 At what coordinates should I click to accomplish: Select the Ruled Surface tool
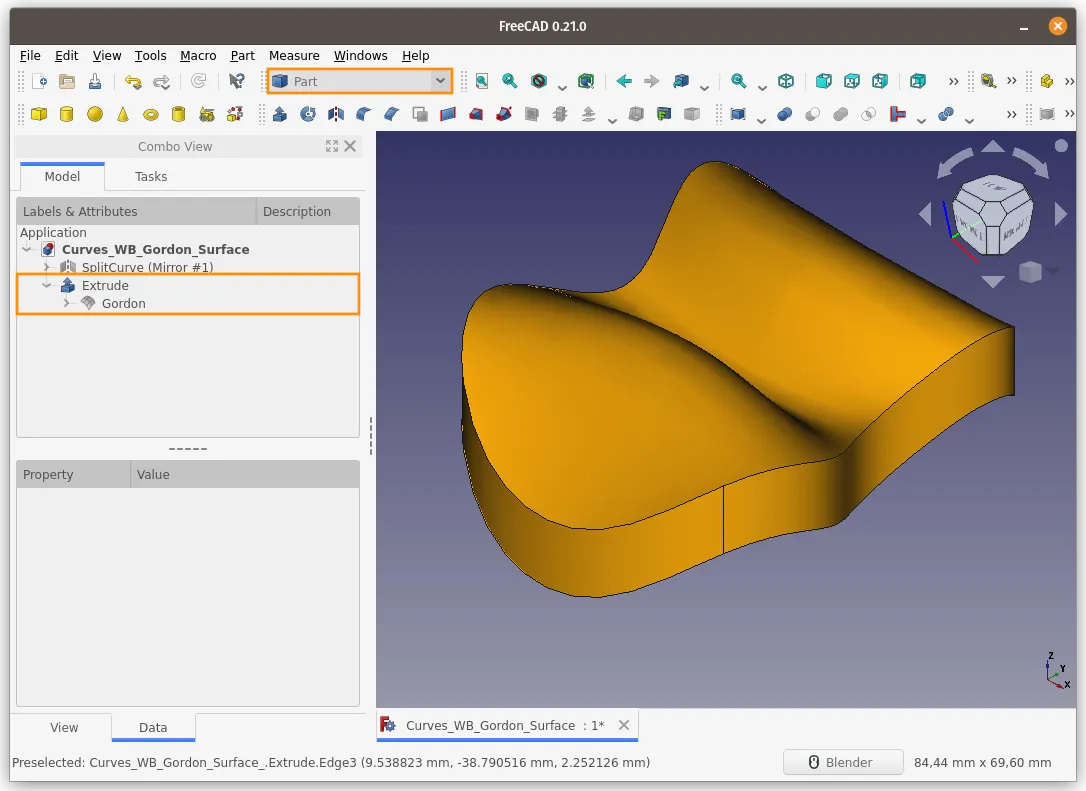(x=448, y=114)
